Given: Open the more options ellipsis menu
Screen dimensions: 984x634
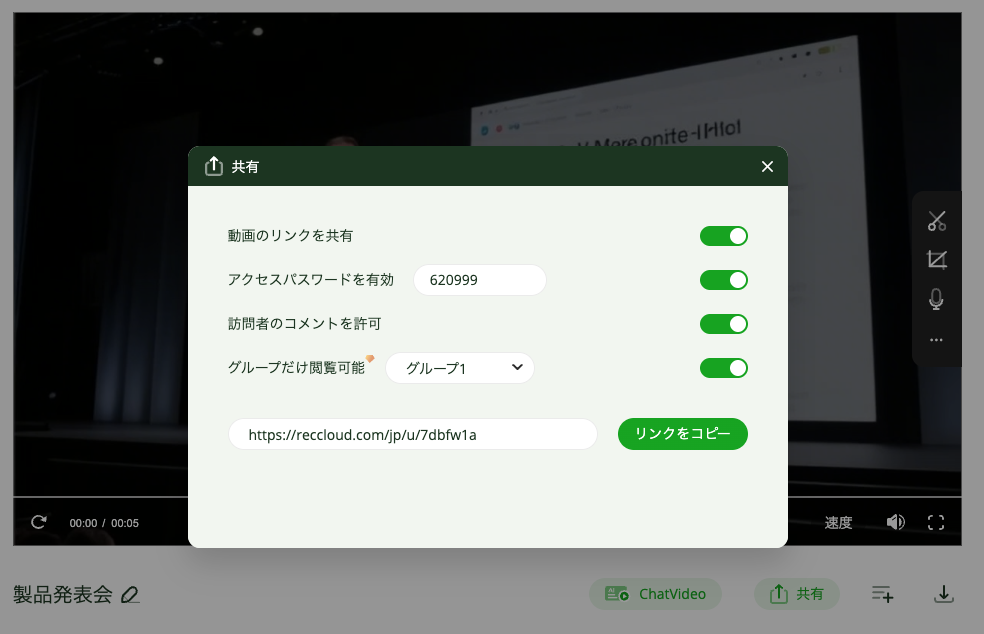Looking at the screenshot, I should tap(936, 339).
